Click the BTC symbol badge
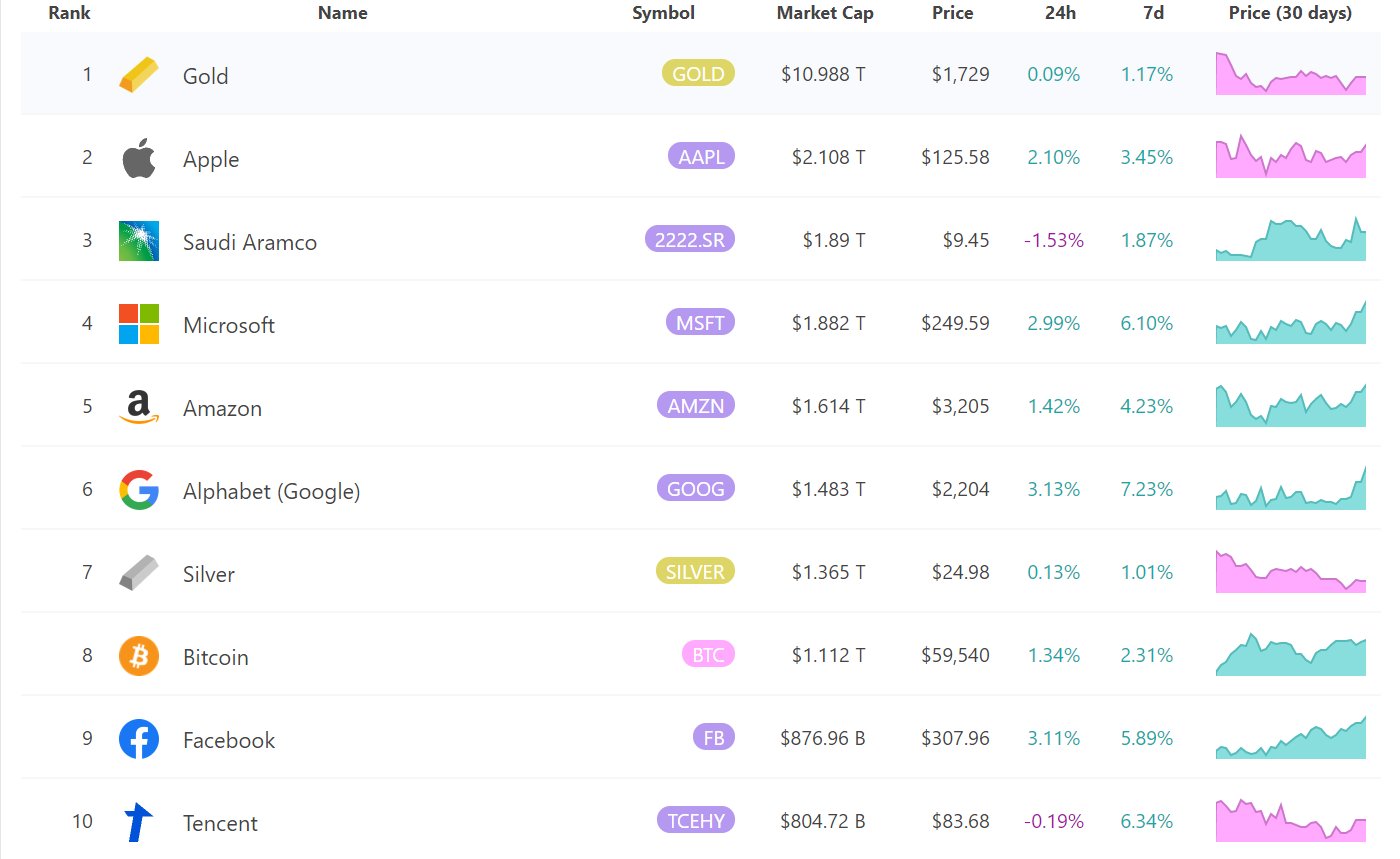The width and height of the screenshot is (1400, 859). point(708,654)
